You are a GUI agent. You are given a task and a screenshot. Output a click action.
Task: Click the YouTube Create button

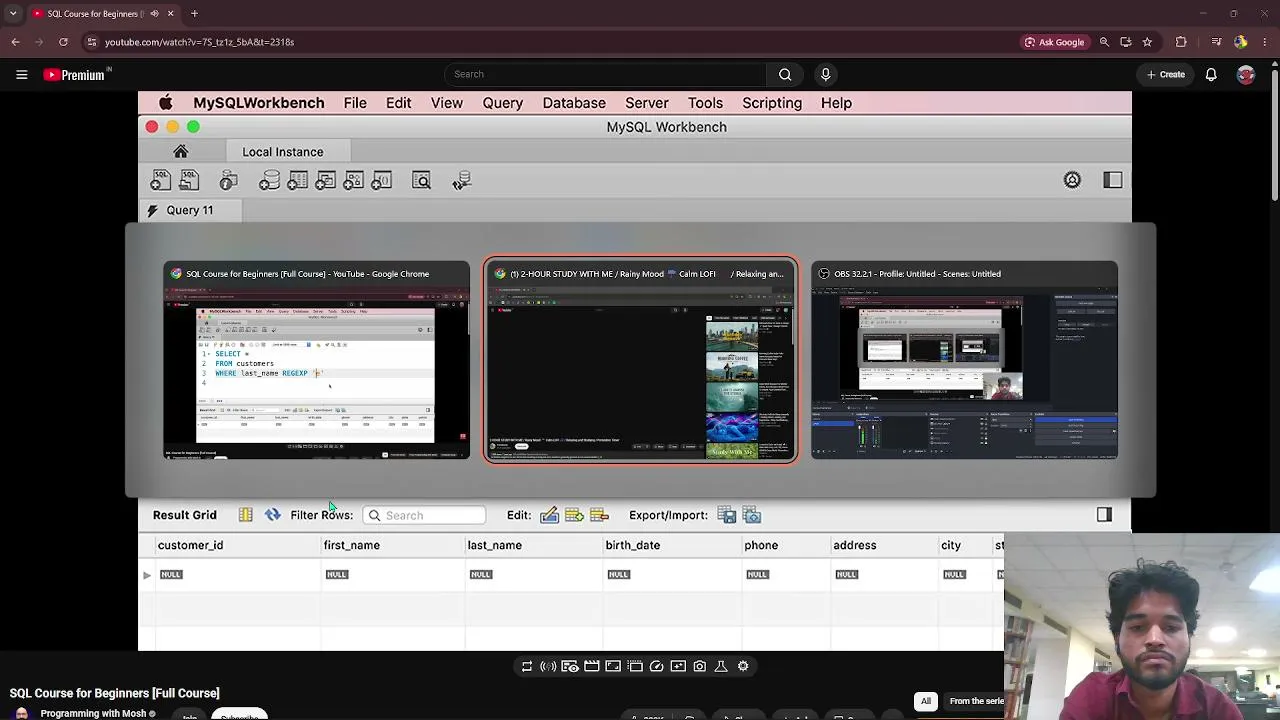pyautogui.click(x=1166, y=74)
